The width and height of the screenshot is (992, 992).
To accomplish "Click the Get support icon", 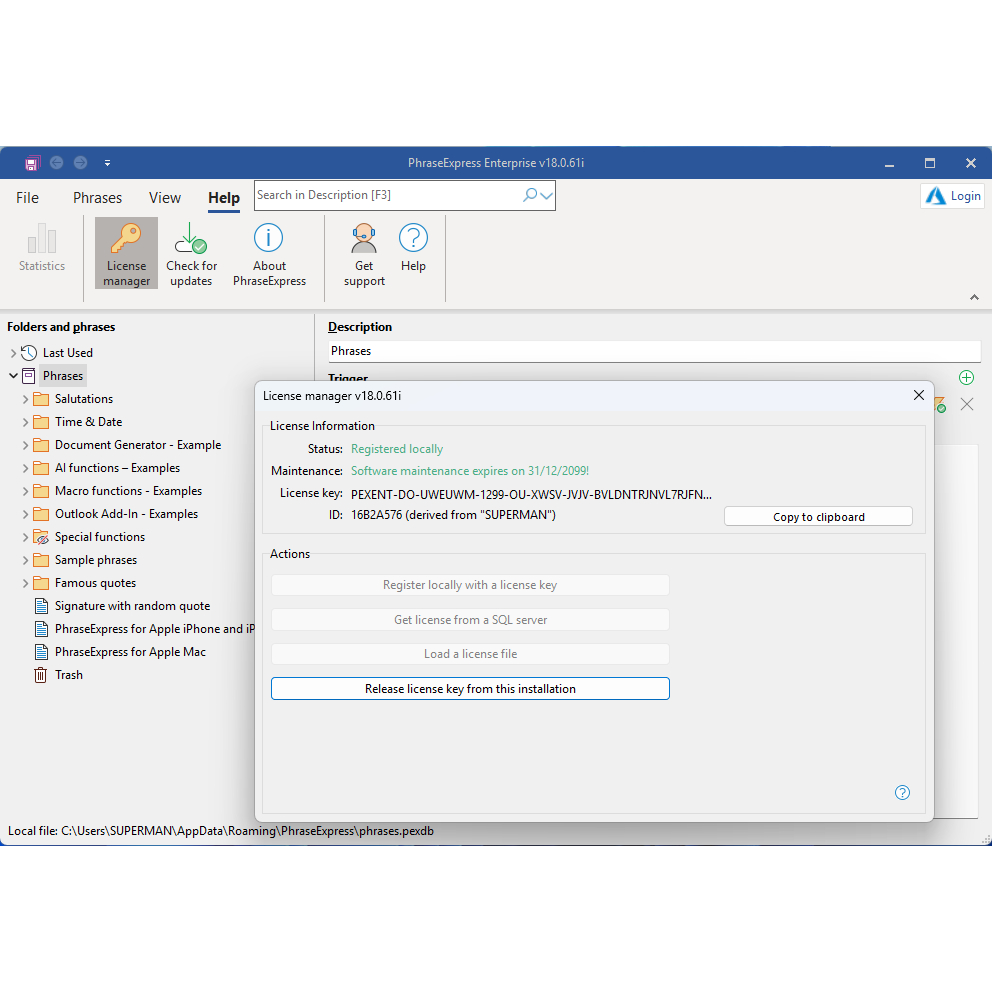I will [364, 253].
